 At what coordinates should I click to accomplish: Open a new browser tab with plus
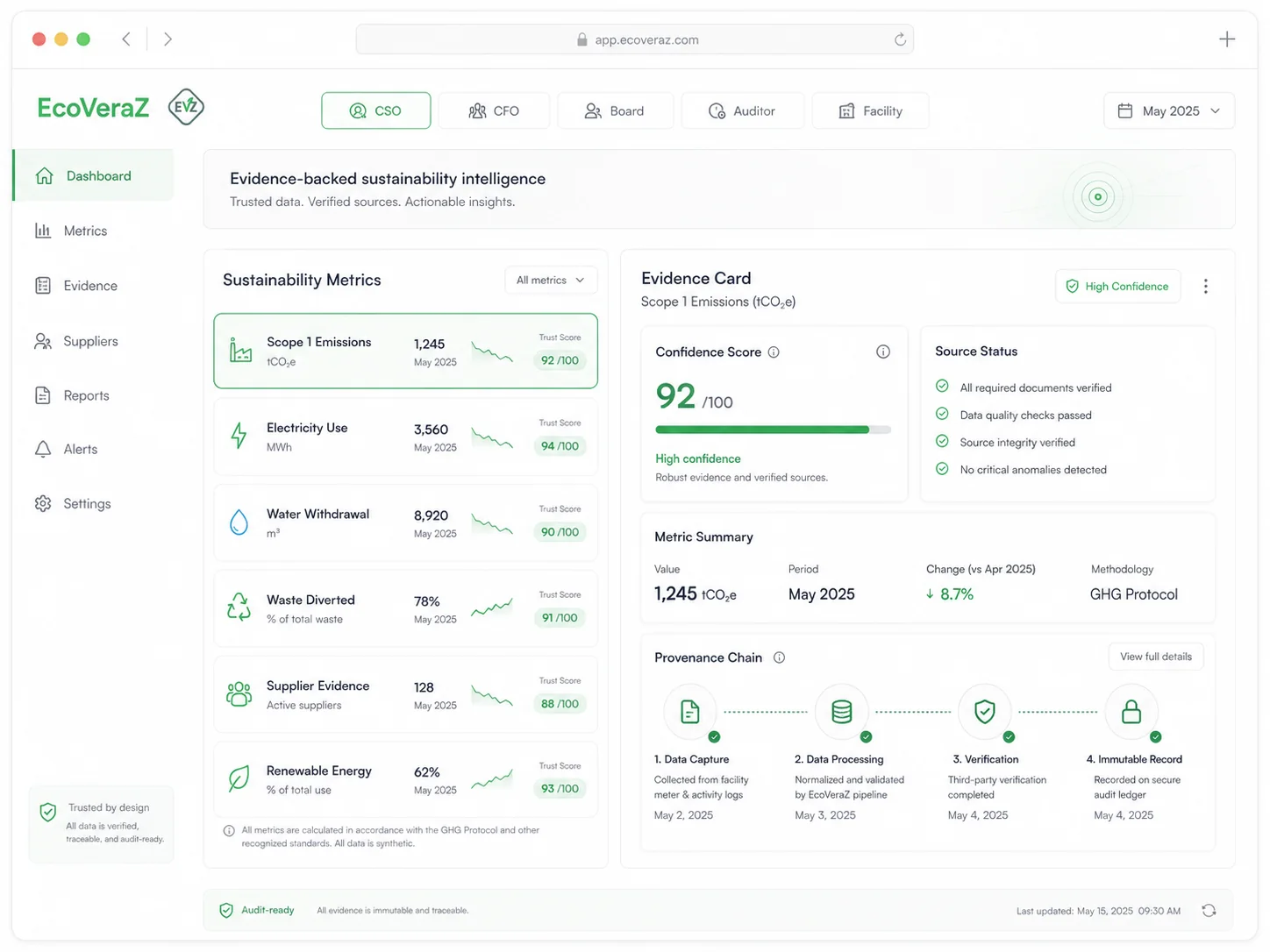(x=1227, y=39)
